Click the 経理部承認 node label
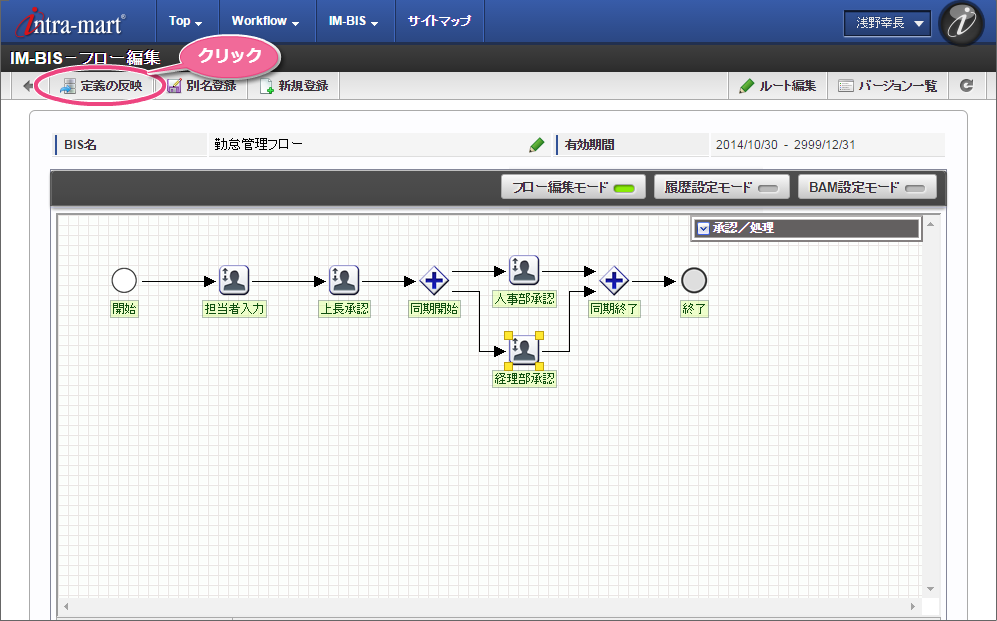Image resolution: width=997 pixels, height=621 pixels. click(x=525, y=379)
